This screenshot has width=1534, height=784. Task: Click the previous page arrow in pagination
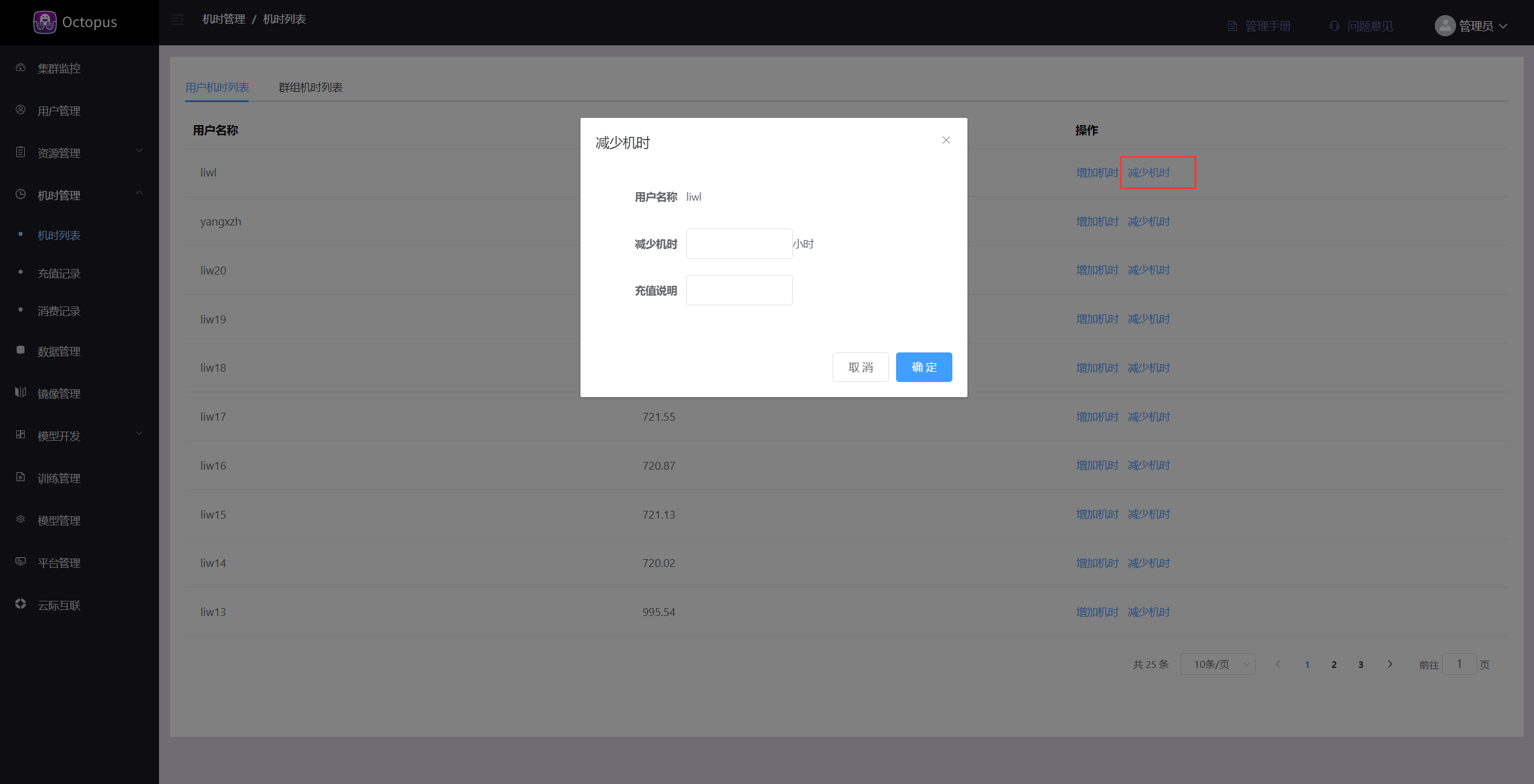pyautogui.click(x=1278, y=664)
